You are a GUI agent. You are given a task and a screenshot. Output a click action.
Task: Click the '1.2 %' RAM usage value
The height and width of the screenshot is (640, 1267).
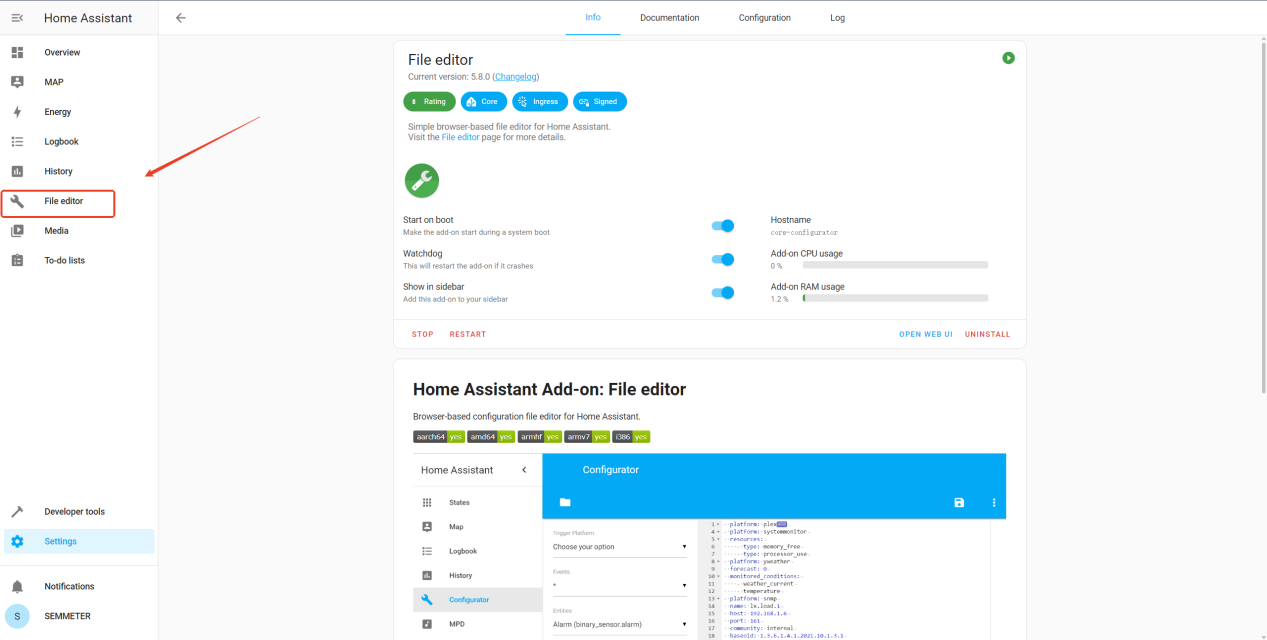pos(780,299)
